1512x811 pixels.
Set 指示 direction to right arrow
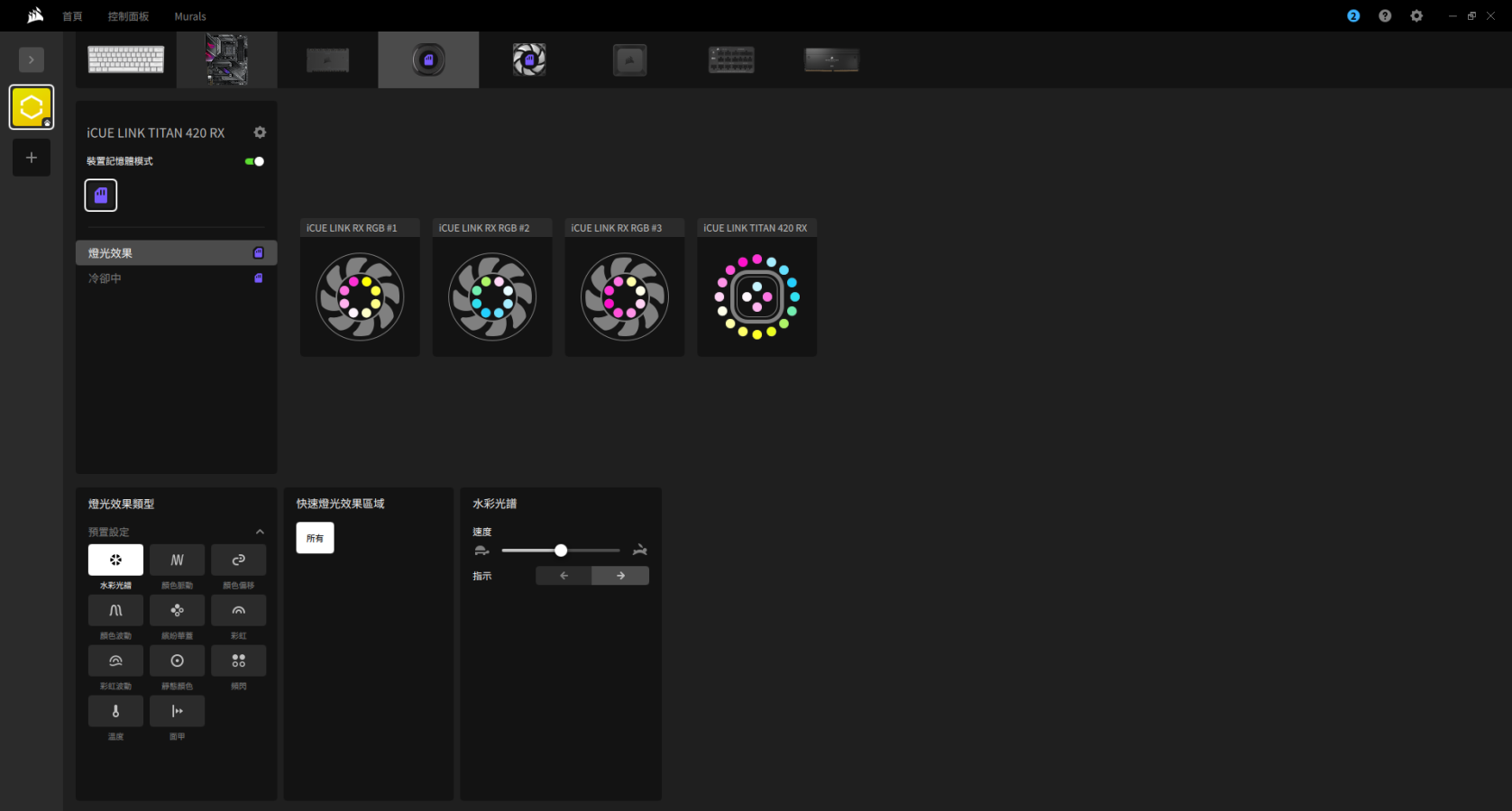(x=620, y=576)
